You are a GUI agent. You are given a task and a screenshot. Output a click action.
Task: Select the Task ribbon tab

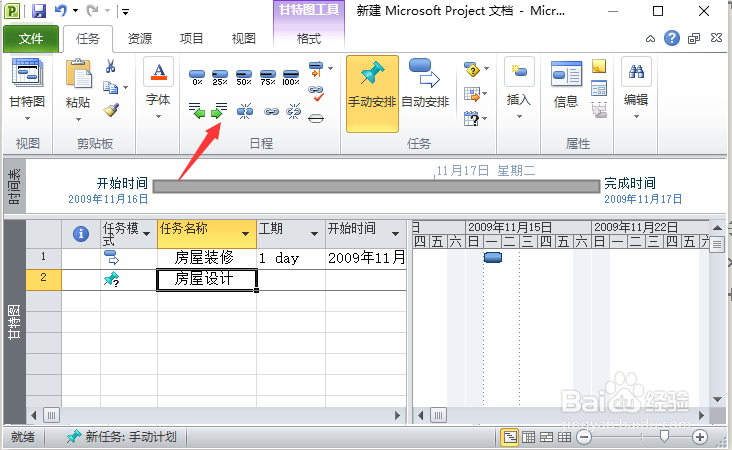[x=88, y=39]
